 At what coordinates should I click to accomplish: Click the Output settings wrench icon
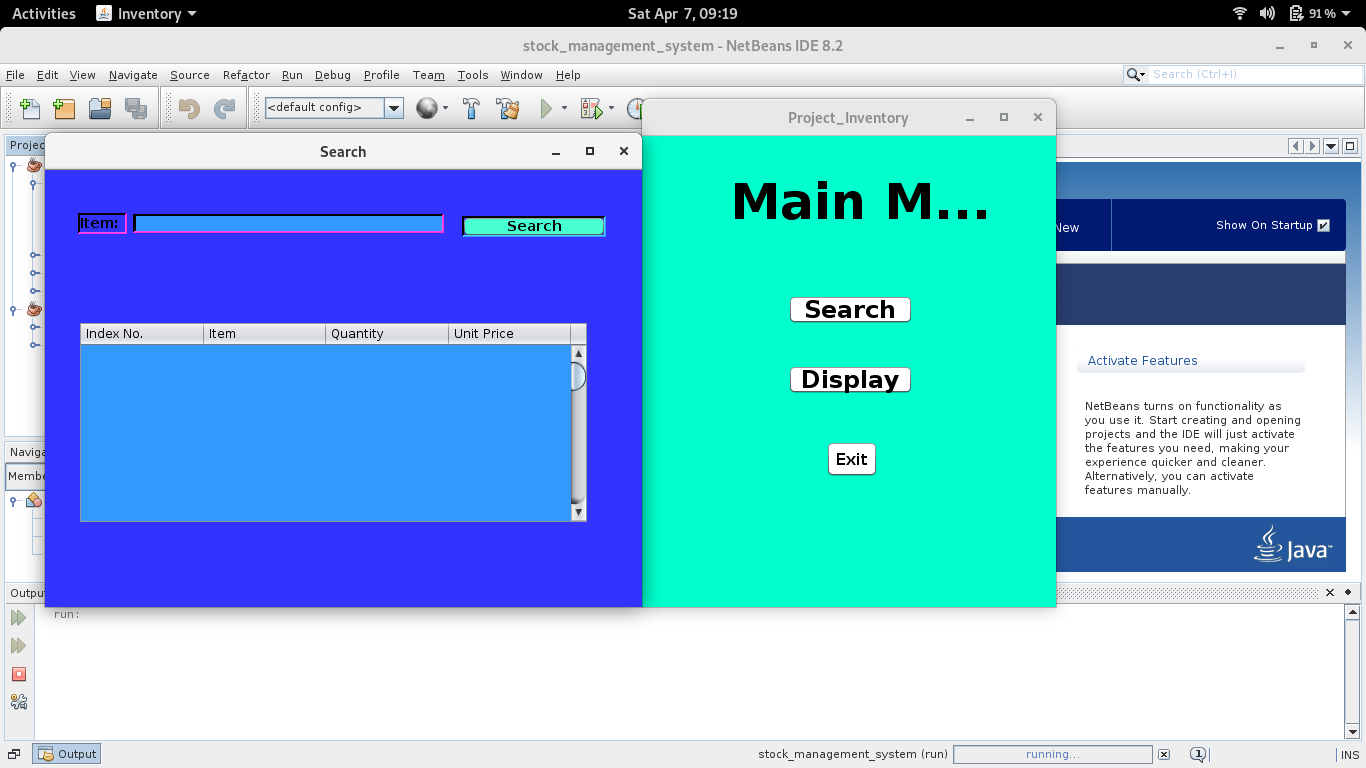coord(18,702)
